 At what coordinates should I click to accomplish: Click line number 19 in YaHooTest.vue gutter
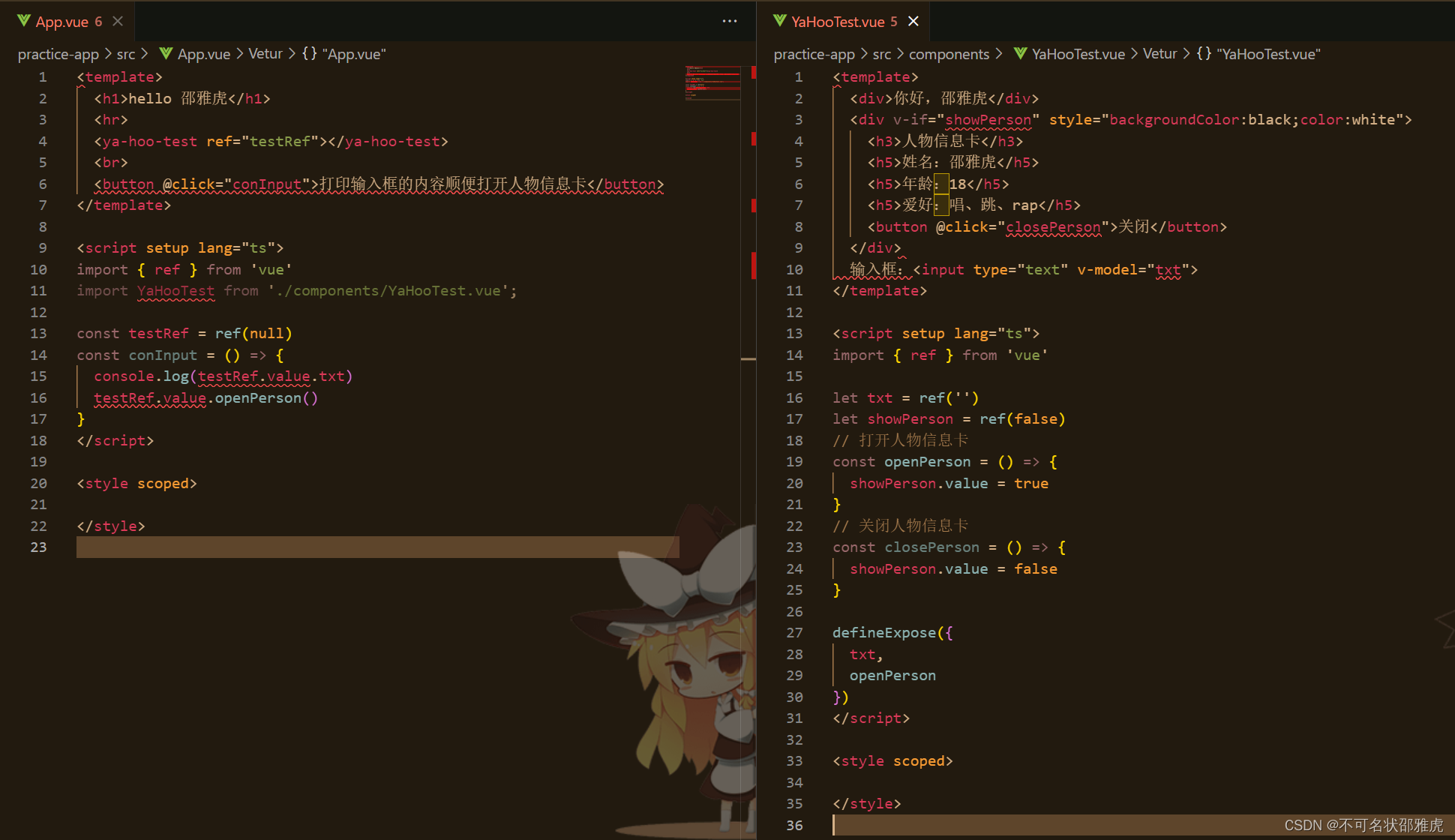794,462
